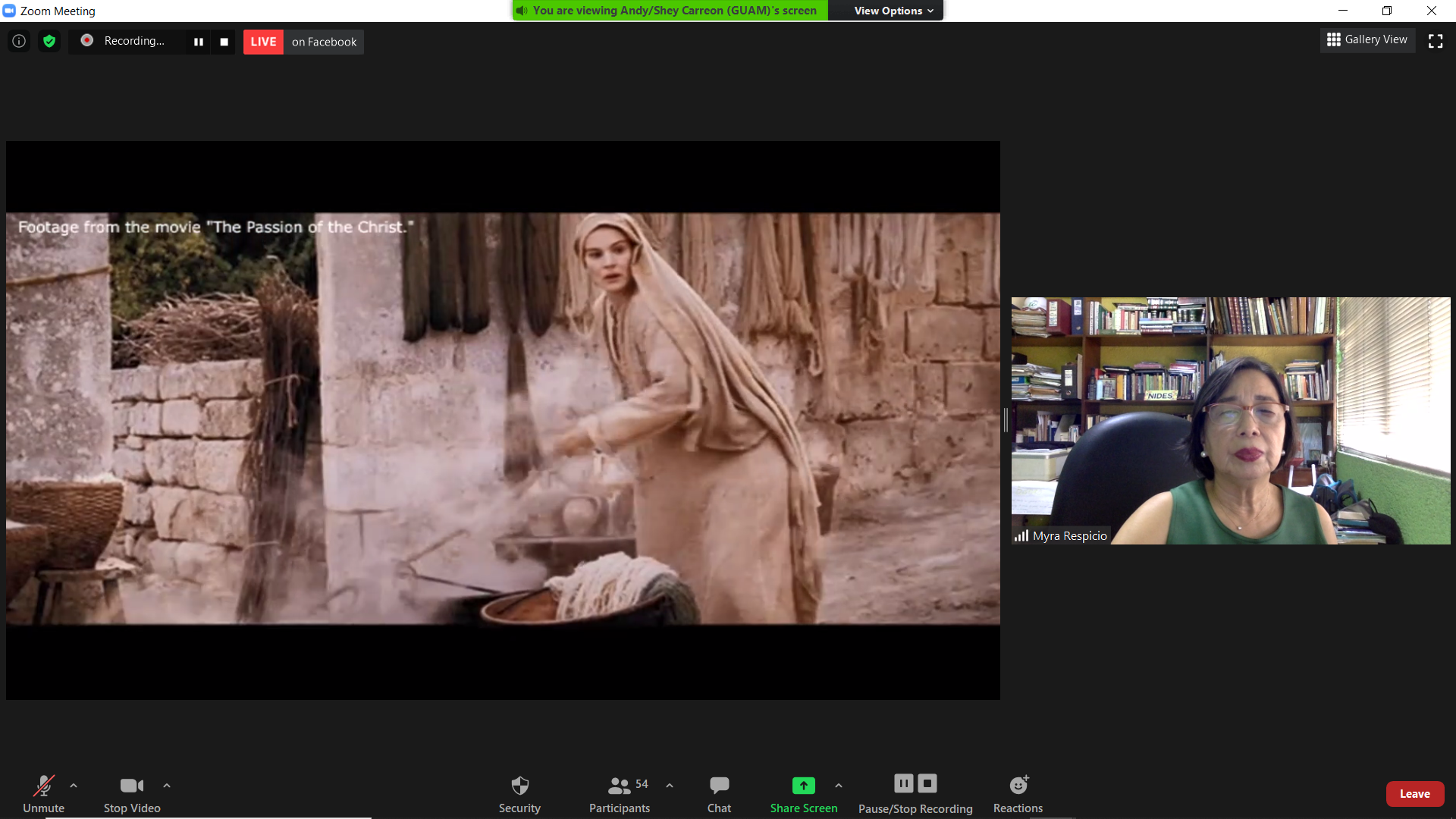
Task: Expand the arrow beside Participants
Action: [x=670, y=786]
